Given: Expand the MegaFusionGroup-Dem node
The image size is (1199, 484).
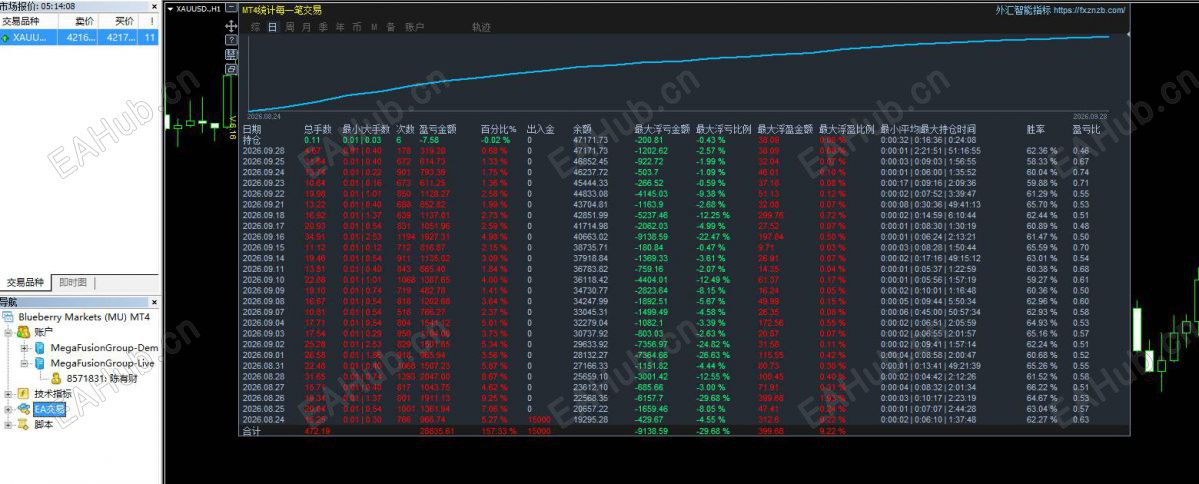Looking at the screenshot, I should (x=24, y=348).
